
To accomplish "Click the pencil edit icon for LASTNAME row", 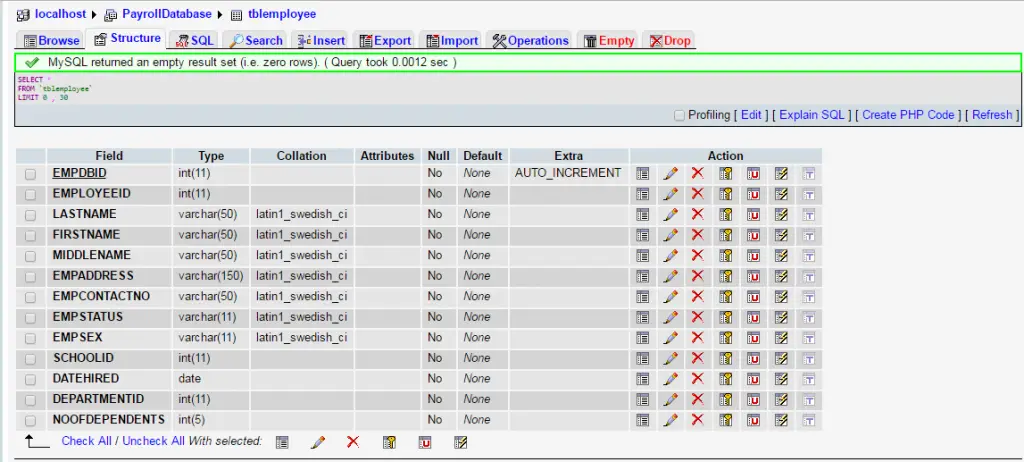I will point(670,214).
